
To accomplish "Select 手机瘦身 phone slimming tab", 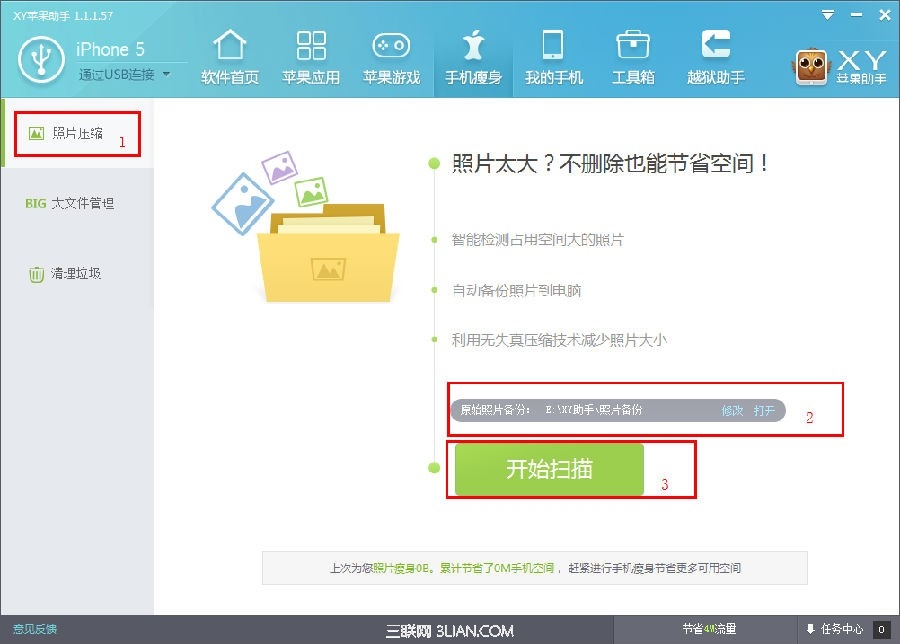I will coord(473,57).
